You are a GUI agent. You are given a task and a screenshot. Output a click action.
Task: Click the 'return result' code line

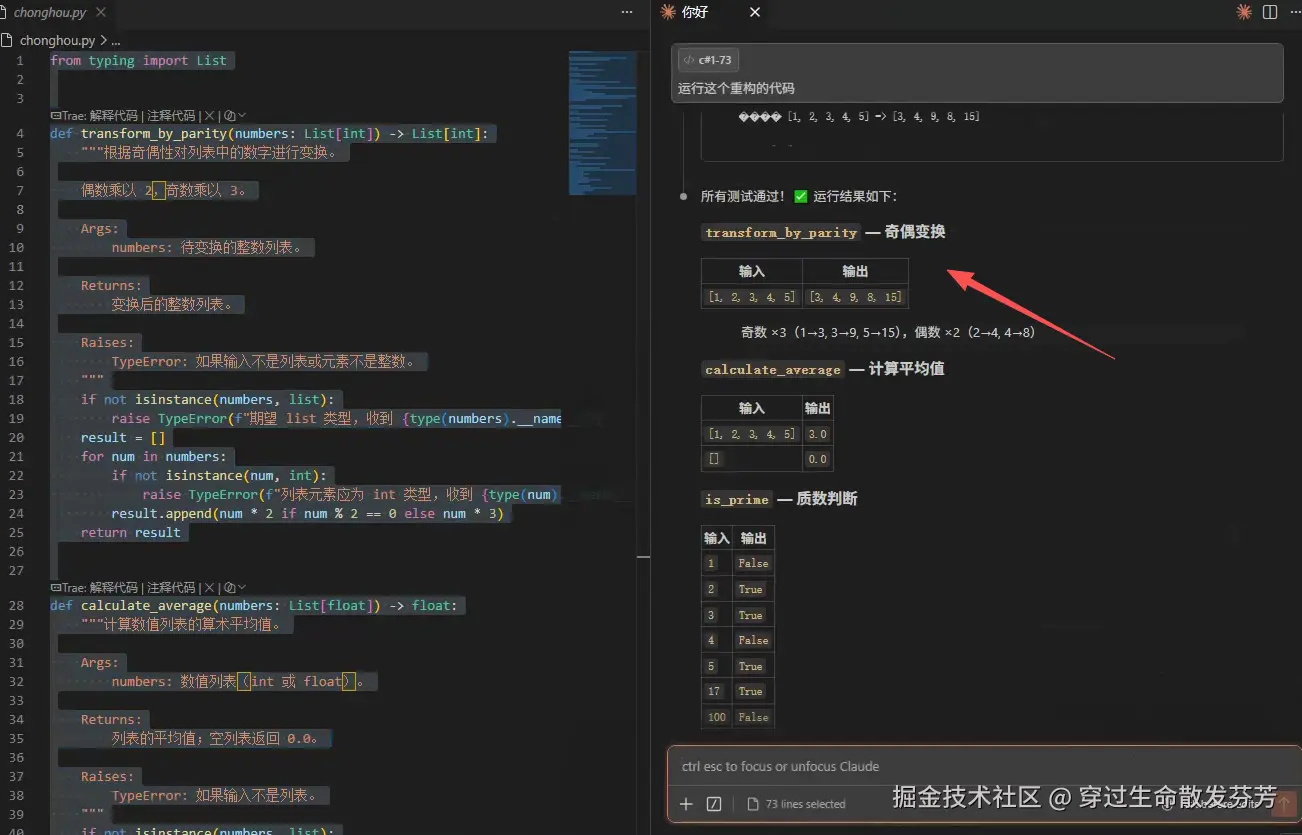tap(131, 533)
